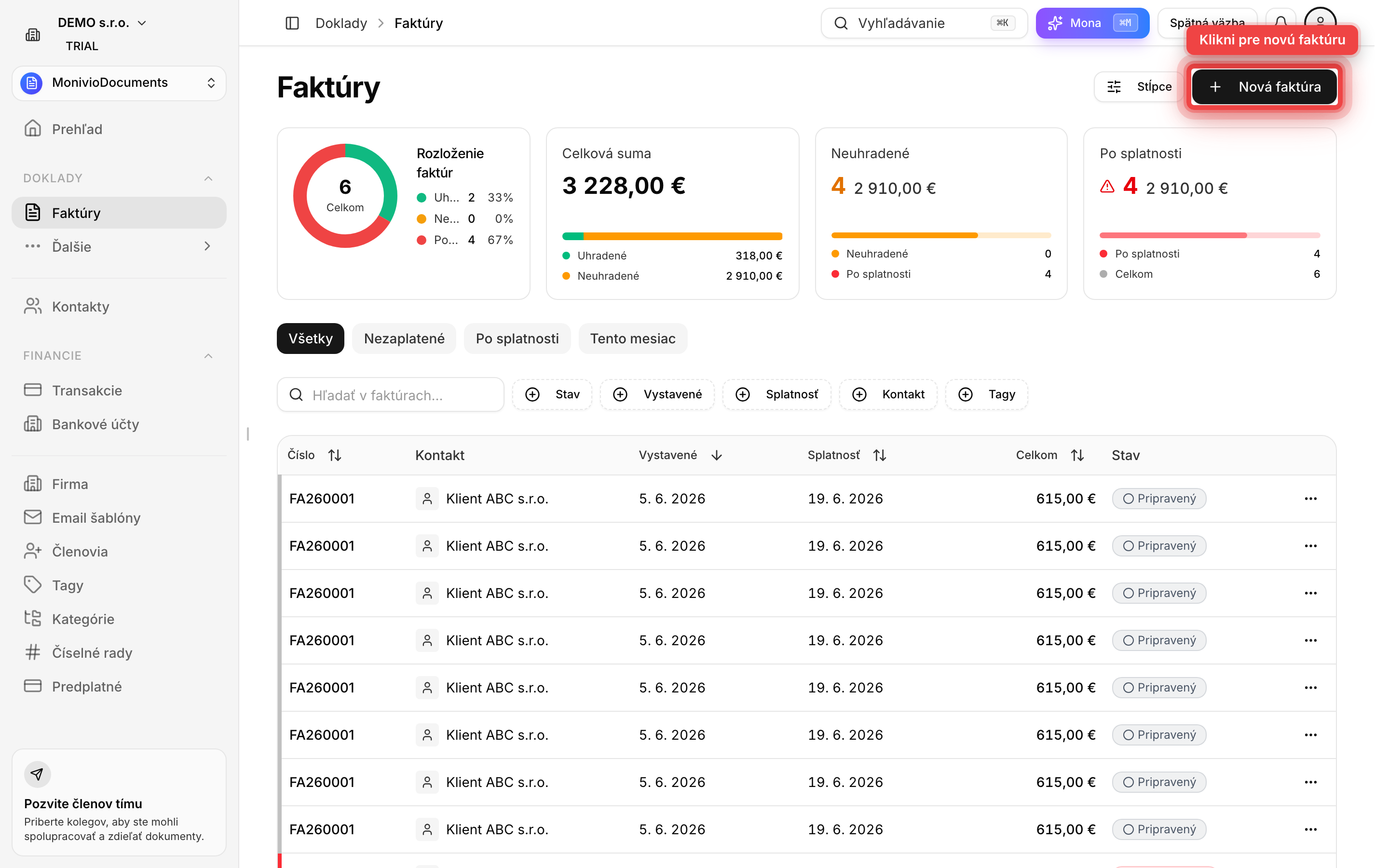The image size is (1389, 868).
Task: Open Firma settings
Action: click(x=119, y=484)
